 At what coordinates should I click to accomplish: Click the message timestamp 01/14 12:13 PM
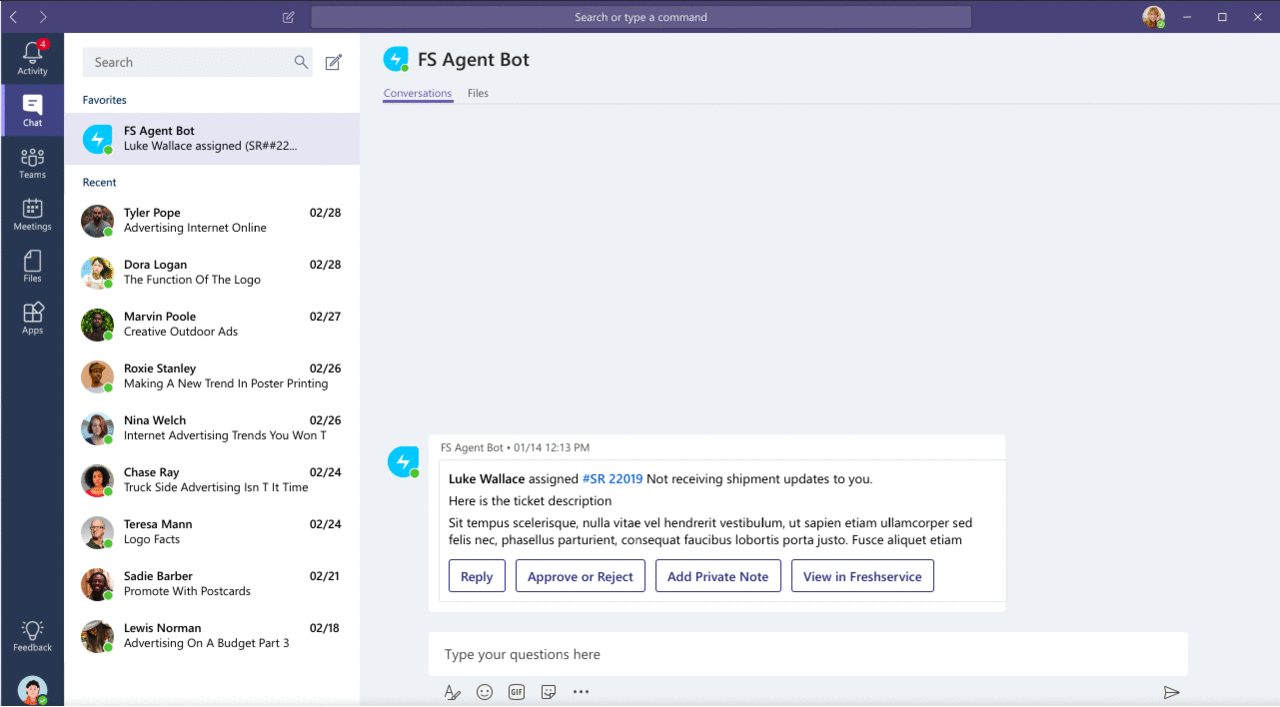click(552, 448)
